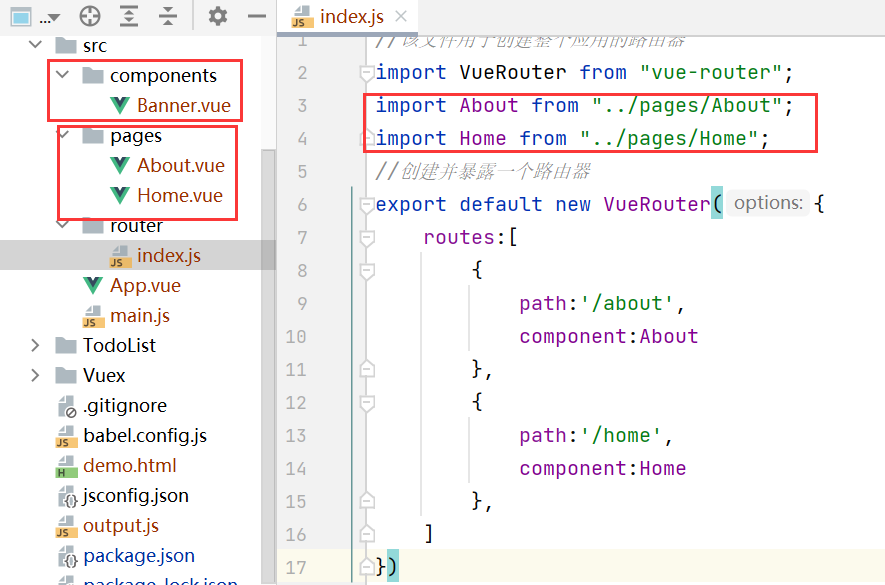Fold the home route object at line 12

pyautogui.click(x=367, y=403)
